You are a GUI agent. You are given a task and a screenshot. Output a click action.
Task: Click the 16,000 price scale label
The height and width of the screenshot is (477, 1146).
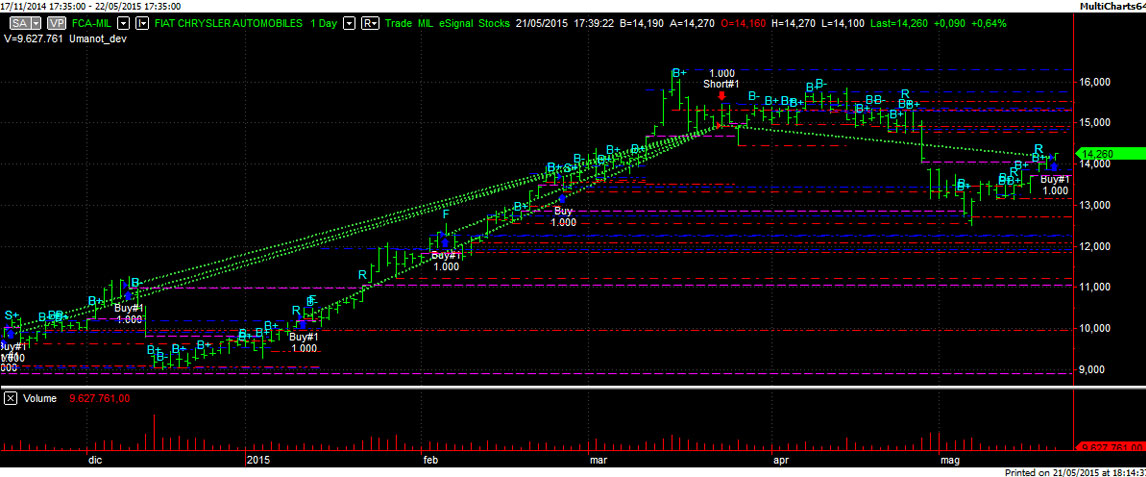(1098, 82)
